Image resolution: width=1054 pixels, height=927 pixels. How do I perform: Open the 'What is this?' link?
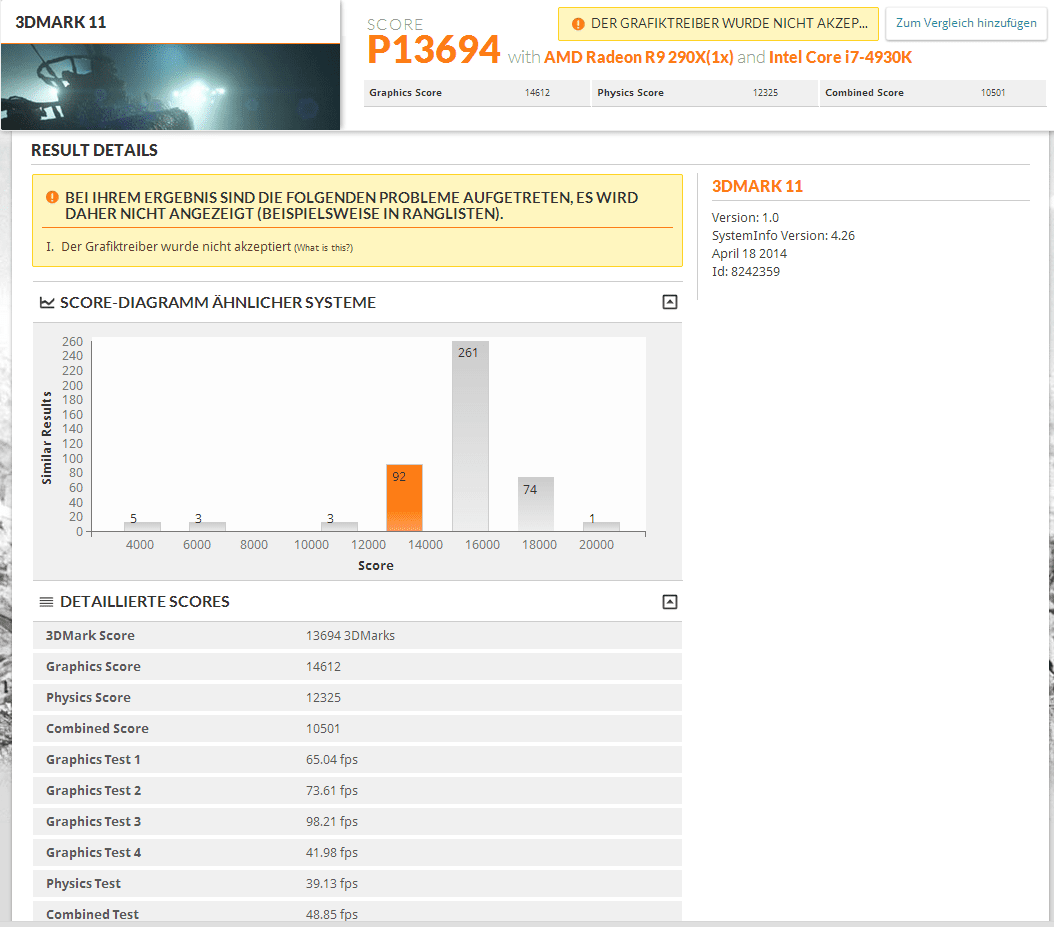323,248
